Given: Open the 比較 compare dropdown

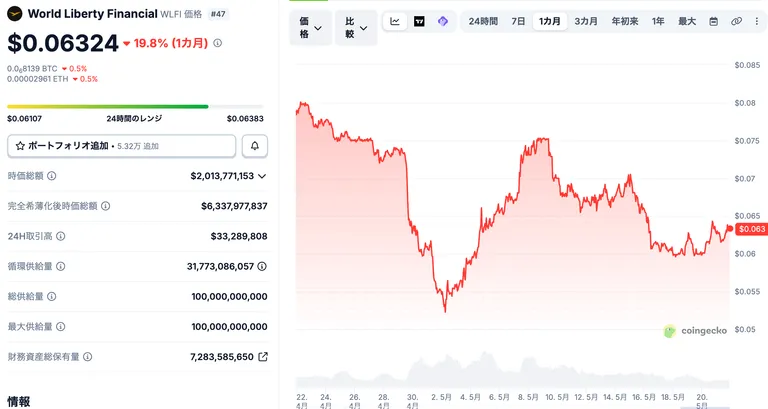Looking at the screenshot, I should (356, 28).
